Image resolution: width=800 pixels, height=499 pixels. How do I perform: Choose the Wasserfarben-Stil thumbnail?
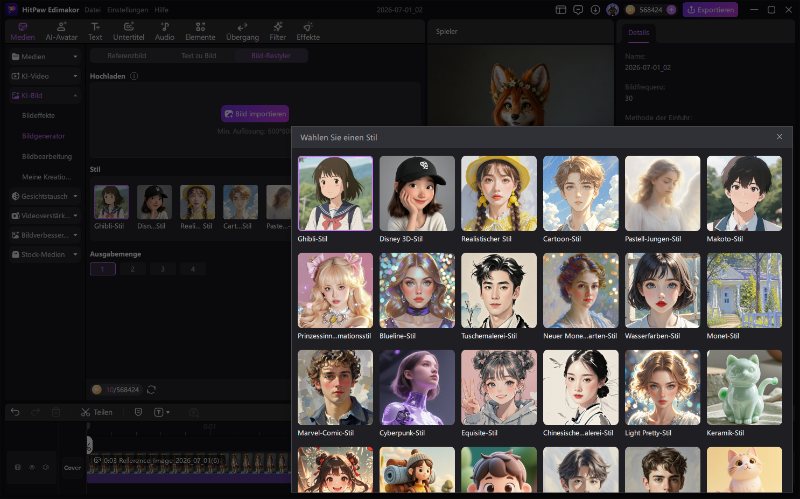[x=662, y=290]
